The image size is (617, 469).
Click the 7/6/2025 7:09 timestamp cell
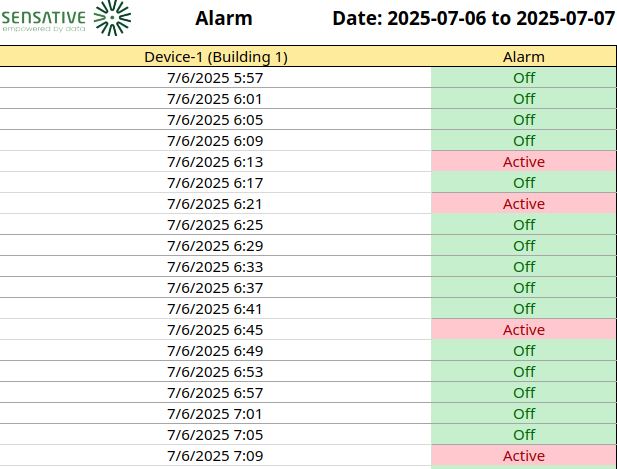[x=215, y=455]
